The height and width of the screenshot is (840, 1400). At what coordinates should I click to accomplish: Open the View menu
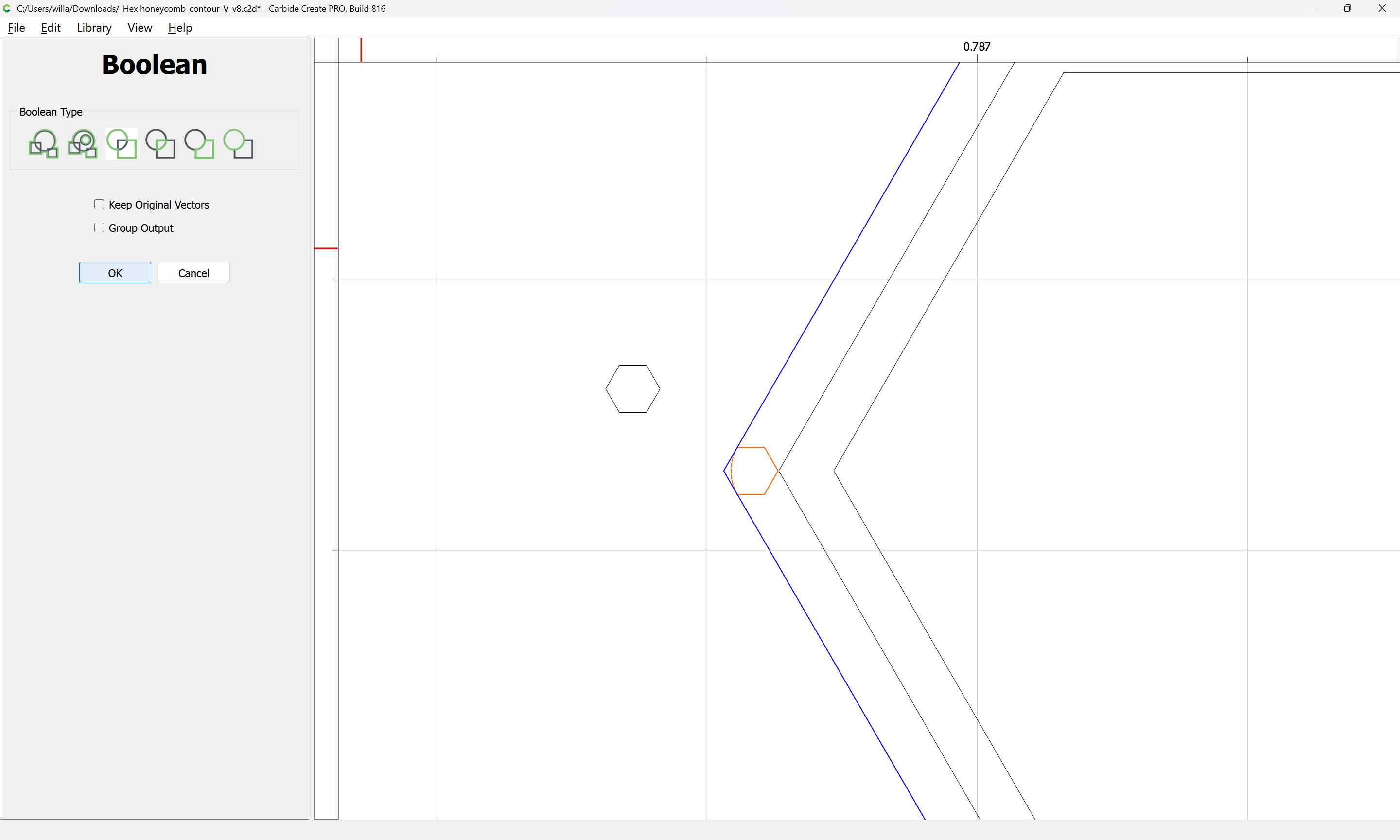click(140, 28)
